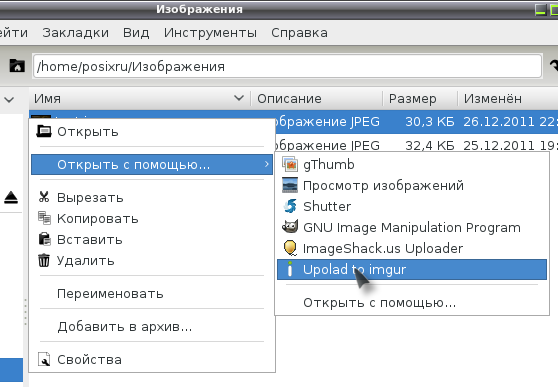Click the Свойства properties icon

pyautogui.click(x=44, y=359)
